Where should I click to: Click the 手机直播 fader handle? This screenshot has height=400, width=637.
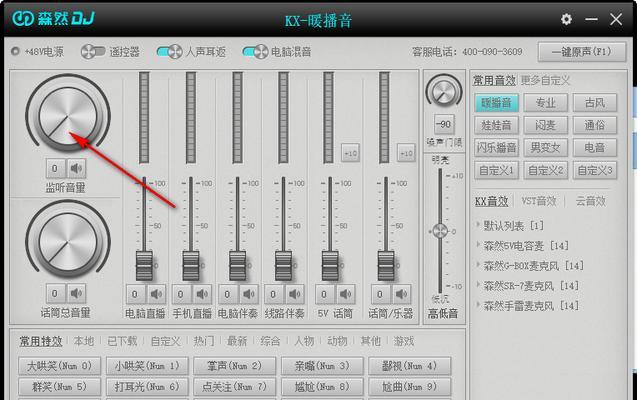[x=191, y=266]
